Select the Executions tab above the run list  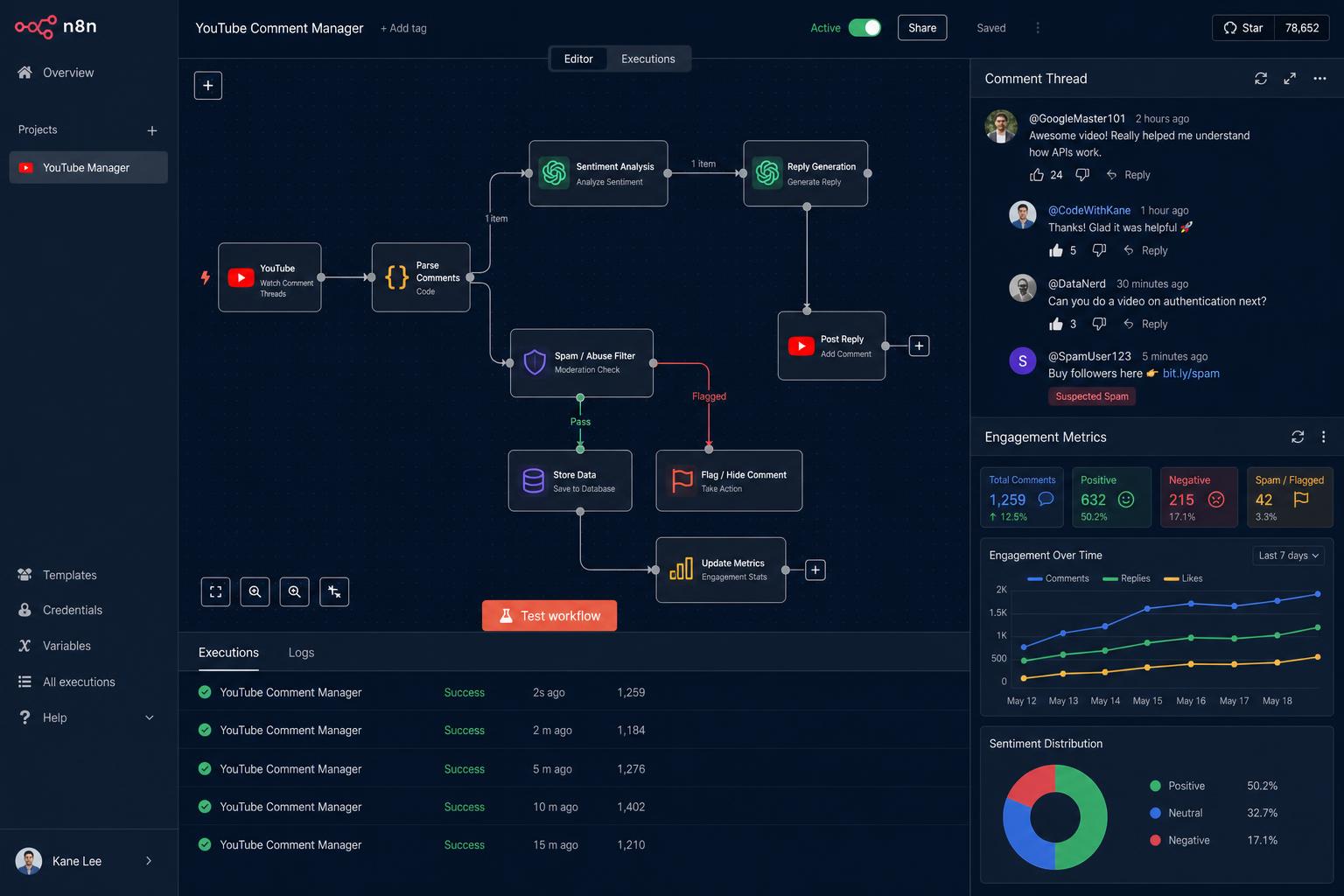(x=228, y=653)
